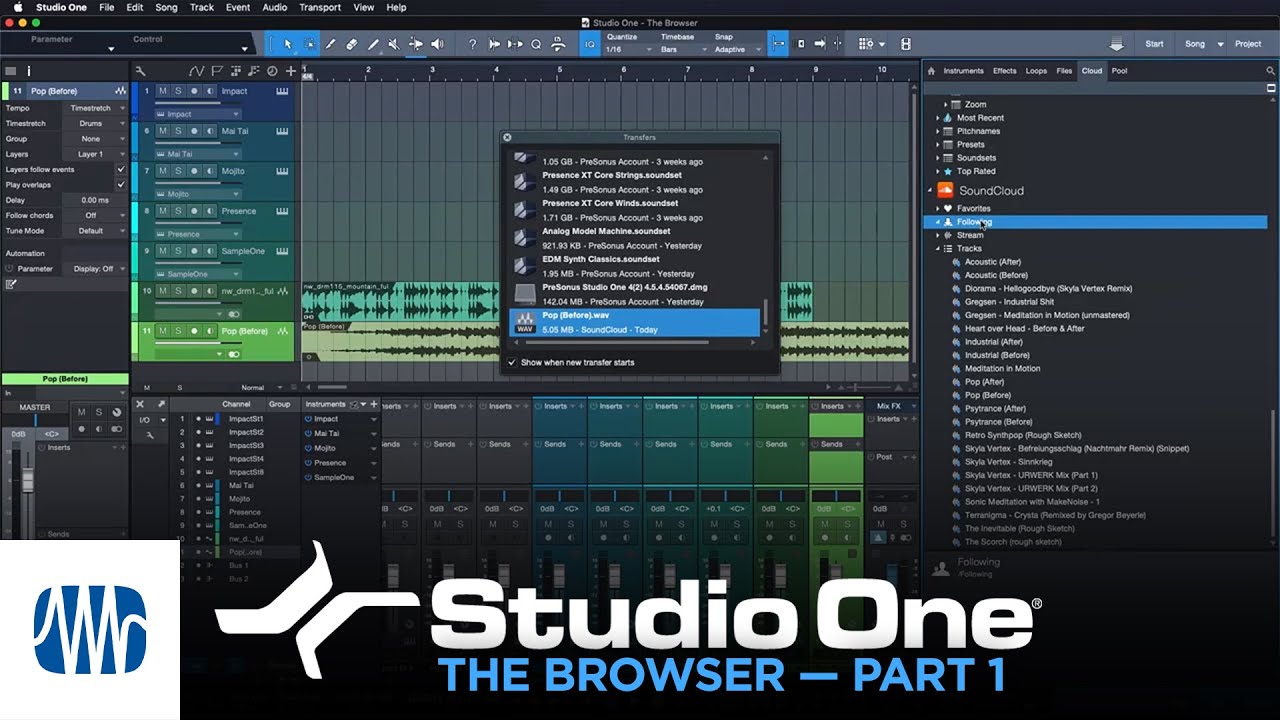Select Pop (Before).wav in Transfers
The height and width of the screenshot is (720, 1280).
(634, 322)
